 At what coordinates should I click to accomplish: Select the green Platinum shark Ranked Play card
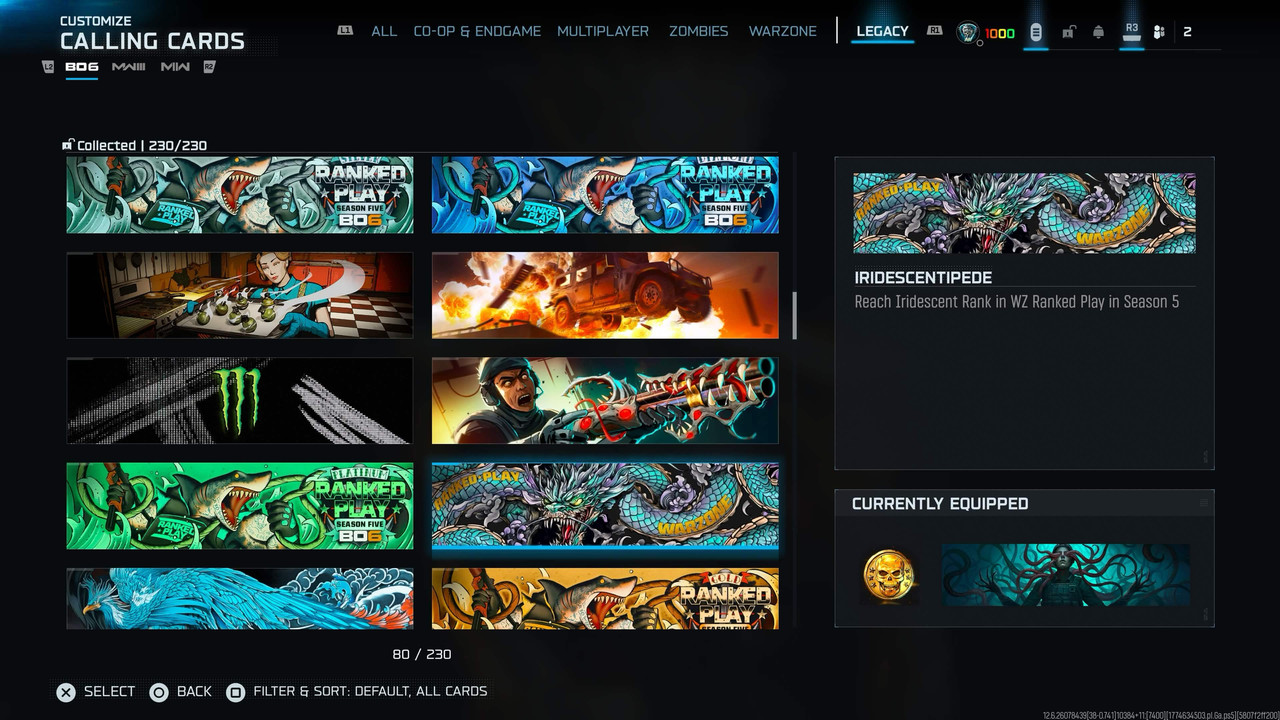[240, 506]
